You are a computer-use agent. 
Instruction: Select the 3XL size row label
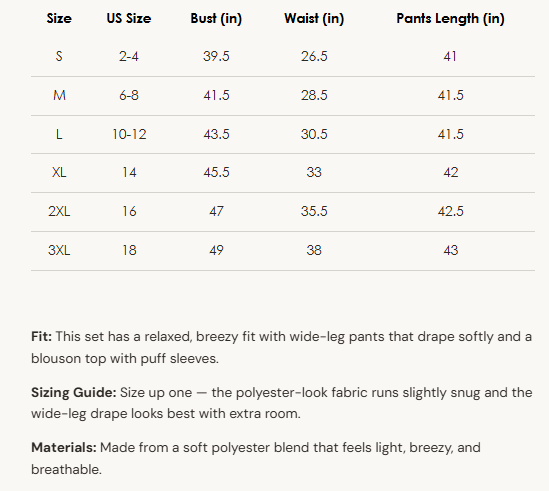(59, 250)
